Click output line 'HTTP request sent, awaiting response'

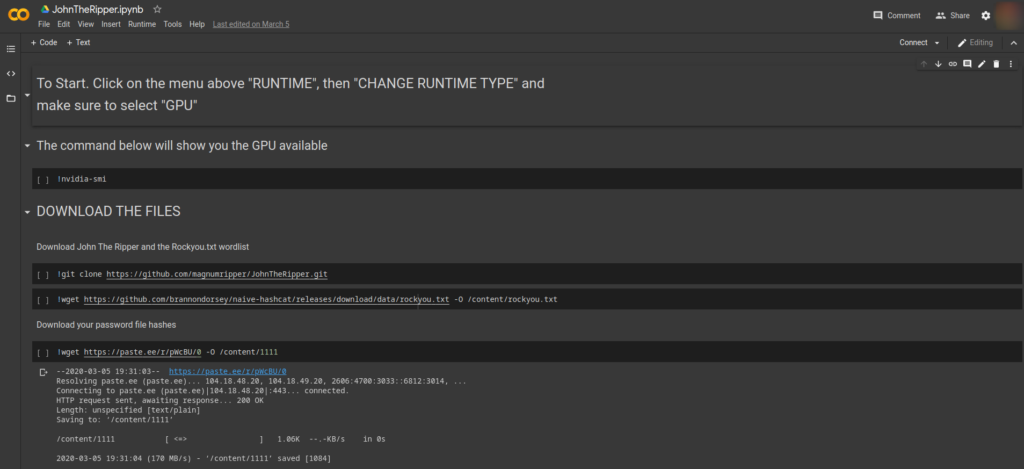pyautogui.click(x=160, y=400)
